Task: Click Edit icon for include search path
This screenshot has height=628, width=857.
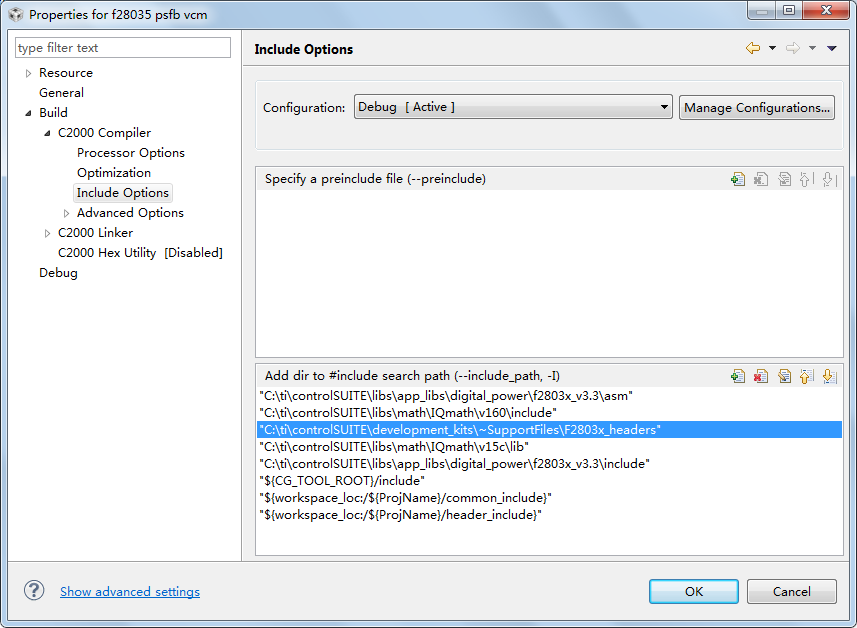Action: [x=784, y=376]
